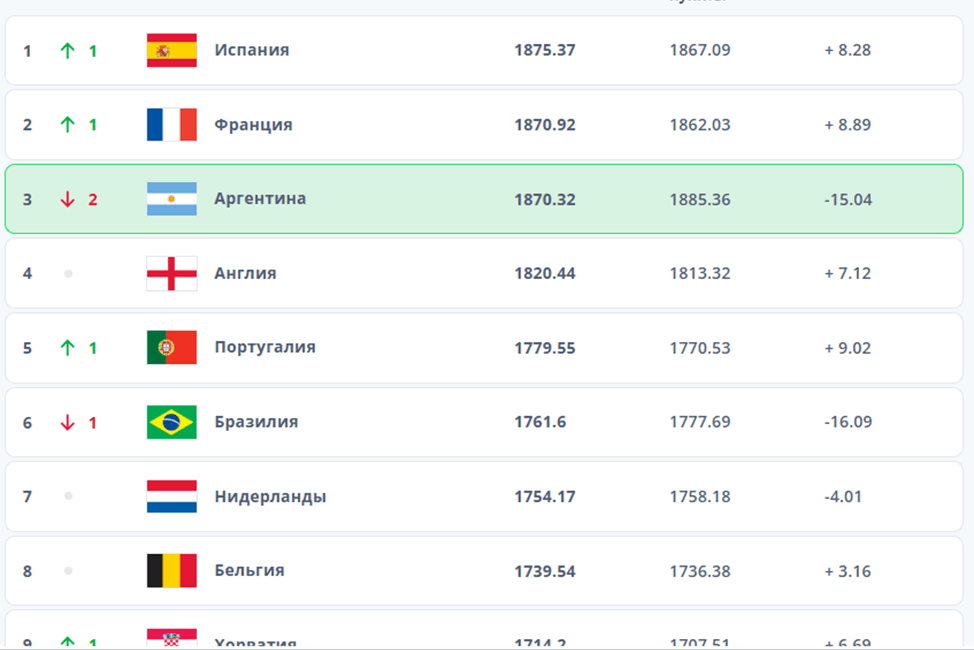
Task: Click the green up arrow beside Португалия
Action: coord(67,348)
